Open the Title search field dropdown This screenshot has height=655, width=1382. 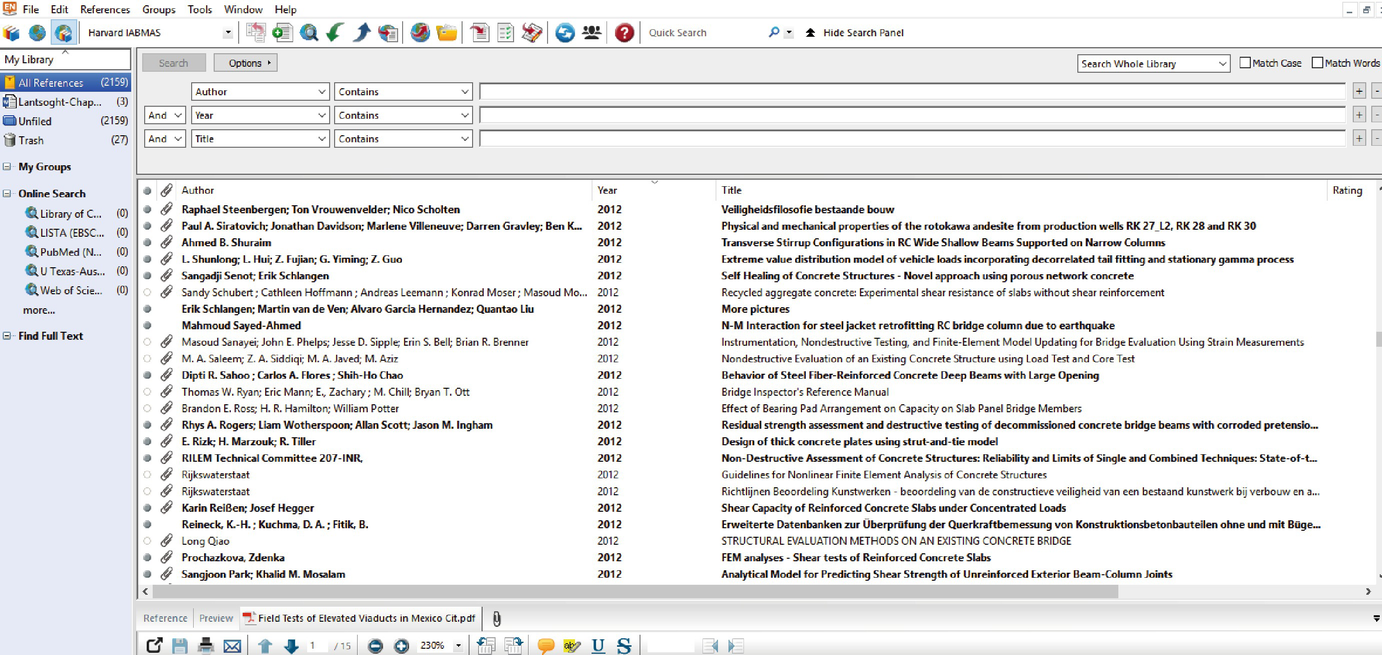pos(260,139)
